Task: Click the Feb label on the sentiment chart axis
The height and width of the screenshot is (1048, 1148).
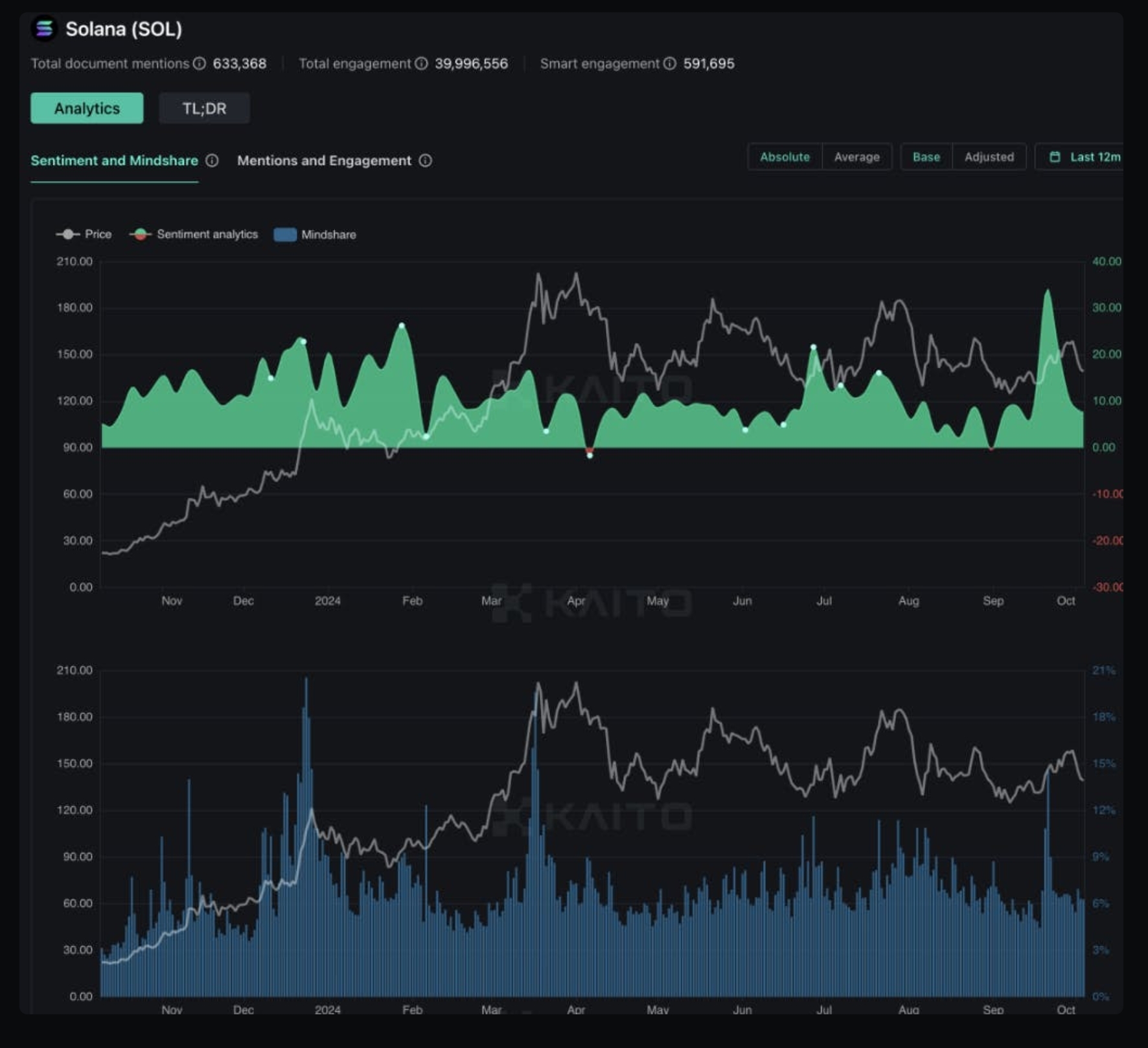Action: (x=412, y=601)
